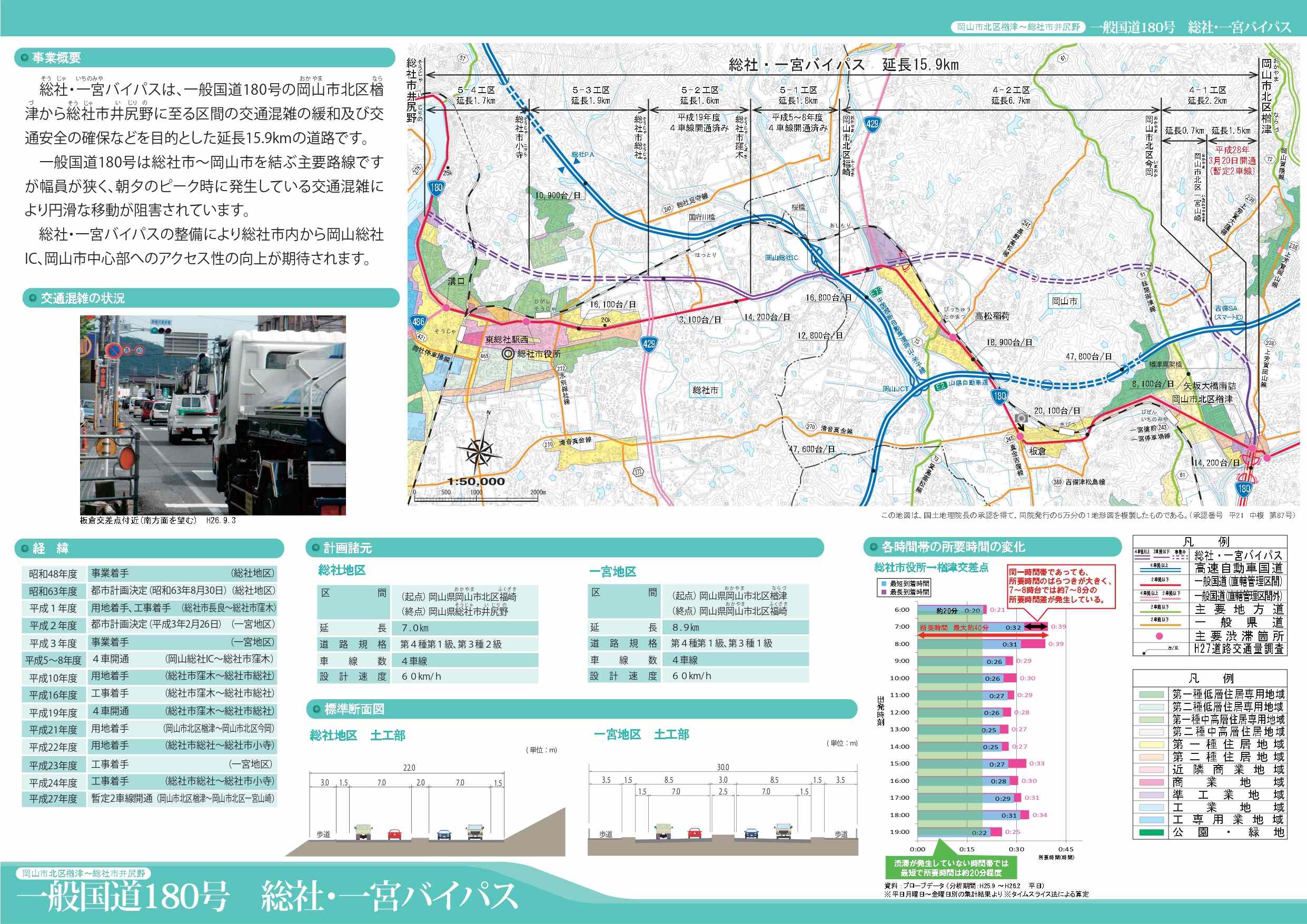Click the boxed 総社市 label on the map

705,390
